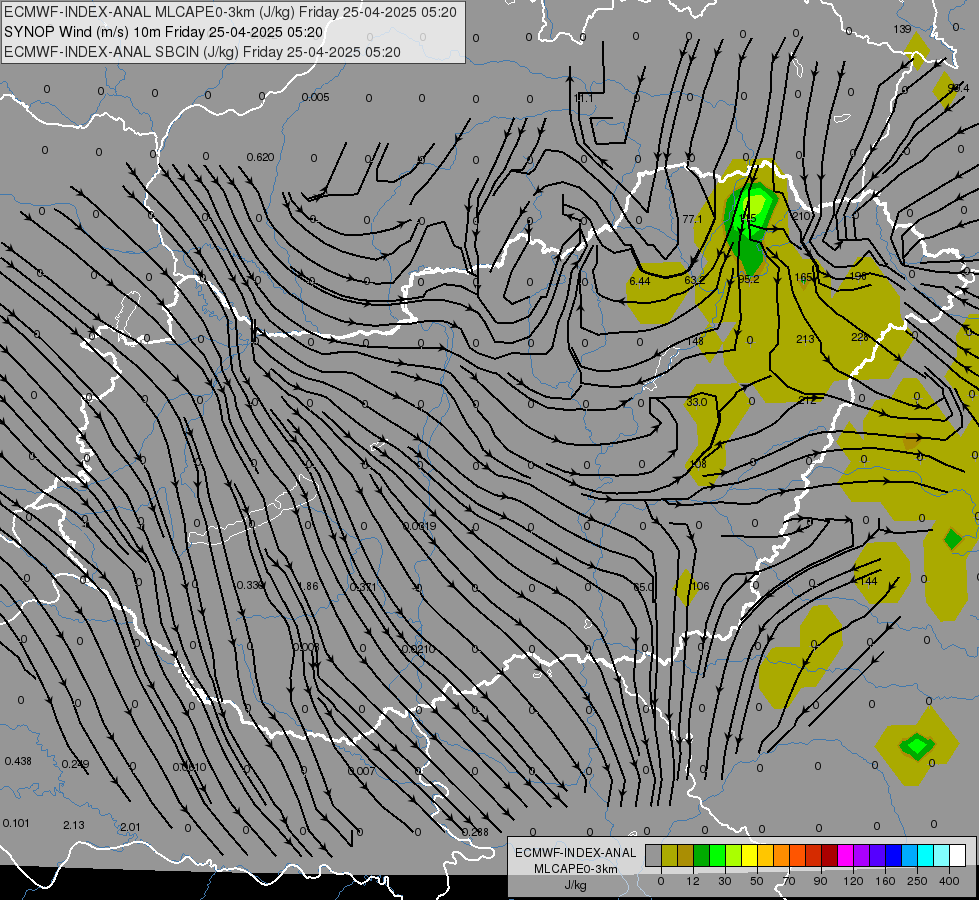Click the map value '33.0'

[697, 402]
